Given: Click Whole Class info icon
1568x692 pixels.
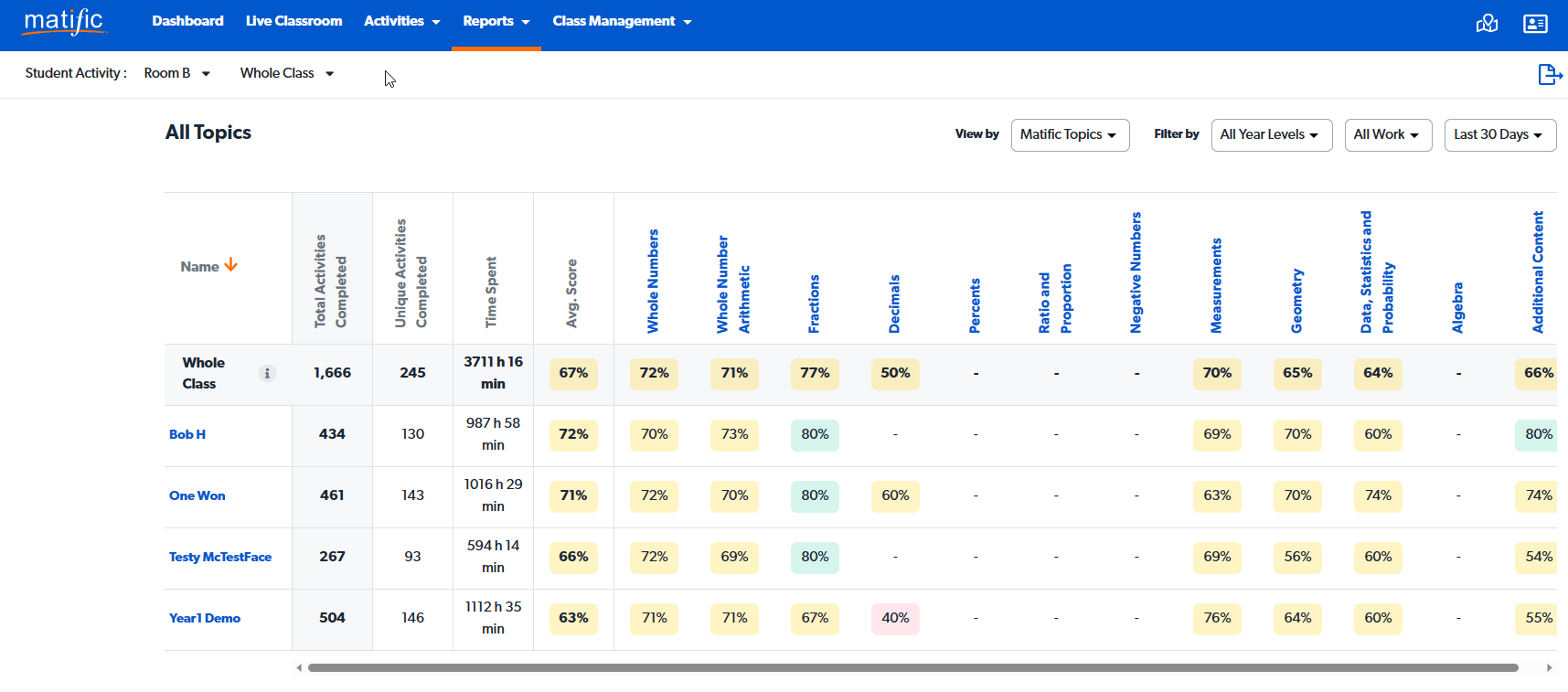Looking at the screenshot, I should (267, 373).
